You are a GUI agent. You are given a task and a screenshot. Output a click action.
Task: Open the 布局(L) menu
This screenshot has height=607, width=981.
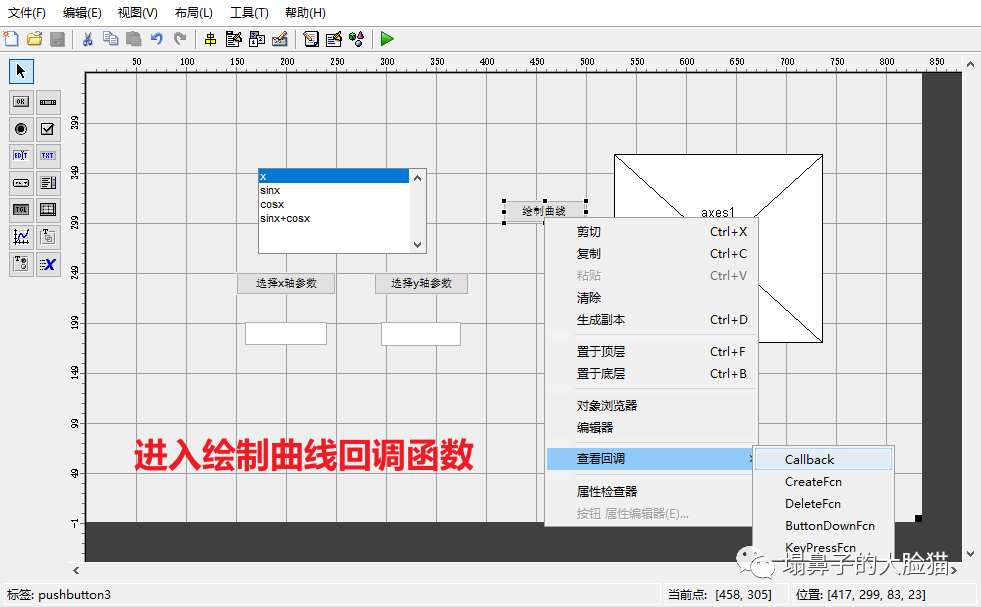point(193,13)
